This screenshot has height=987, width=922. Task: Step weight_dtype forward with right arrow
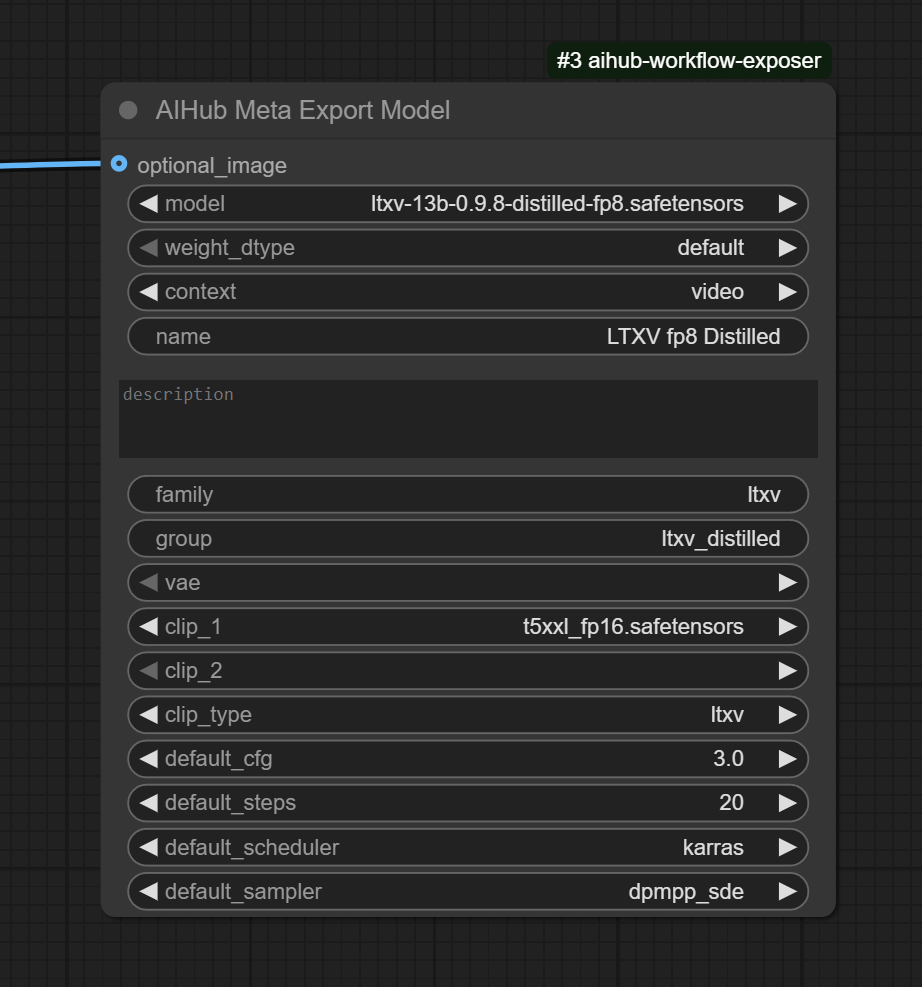tap(787, 248)
